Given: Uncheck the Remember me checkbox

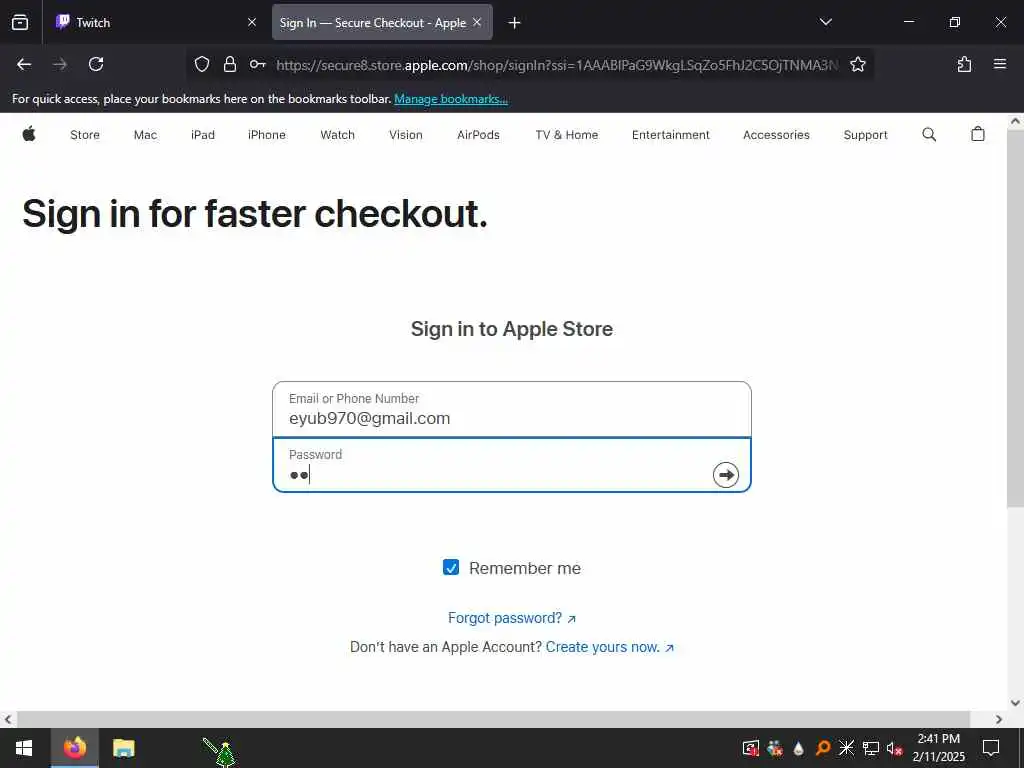Looking at the screenshot, I should [x=451, y=567].
